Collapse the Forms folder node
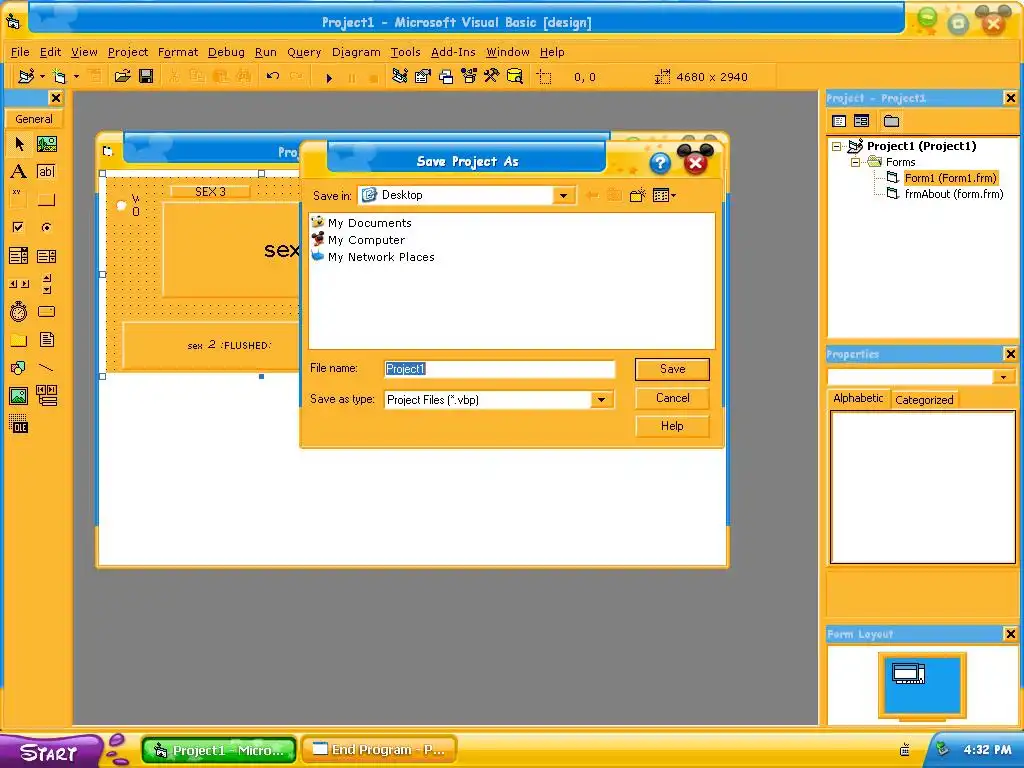 pos(856,162)
